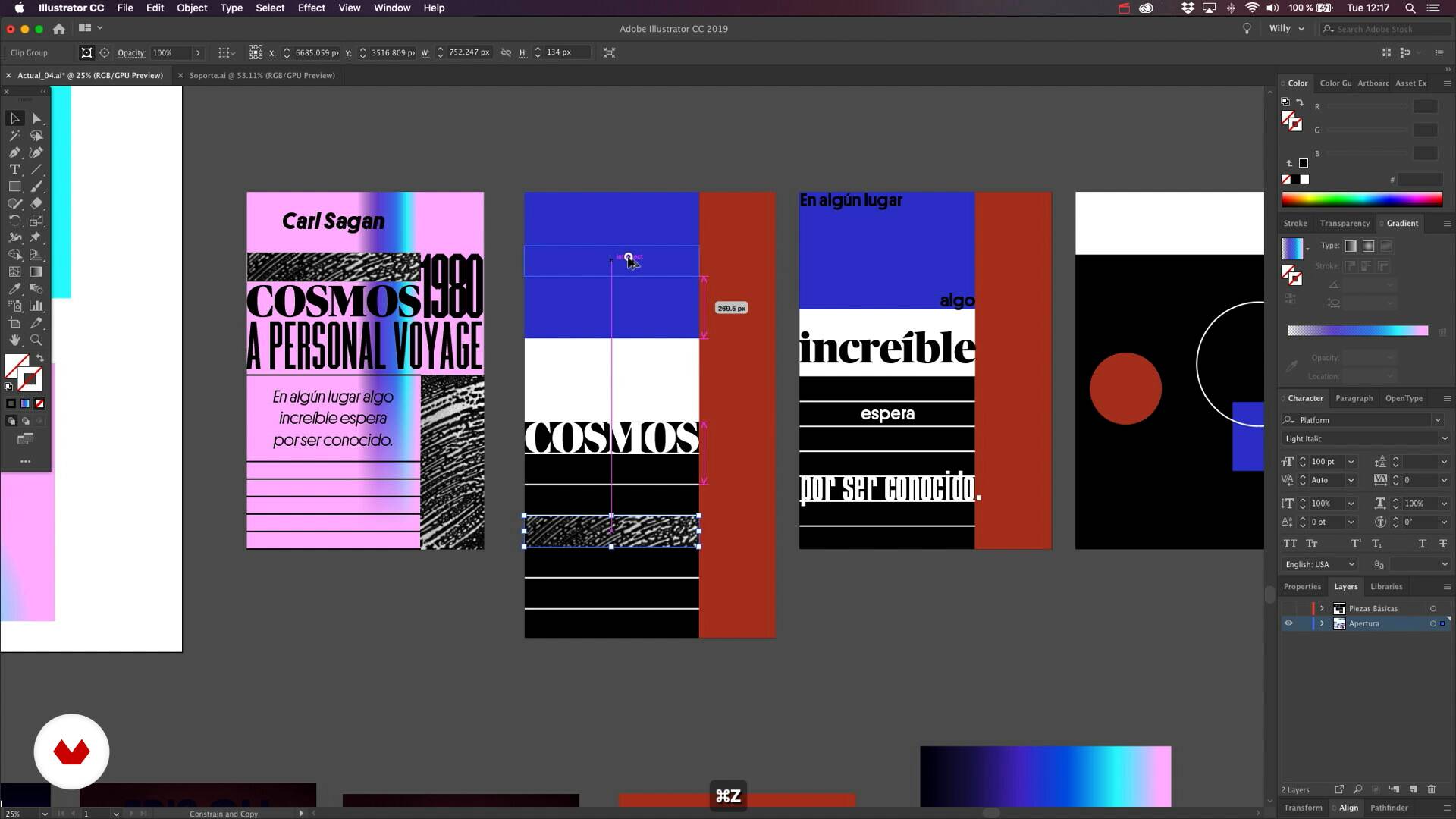Screen dimensions: 1456x819
Task: Open the gradient preset dropdown arrow
Action: (1307, 249)
